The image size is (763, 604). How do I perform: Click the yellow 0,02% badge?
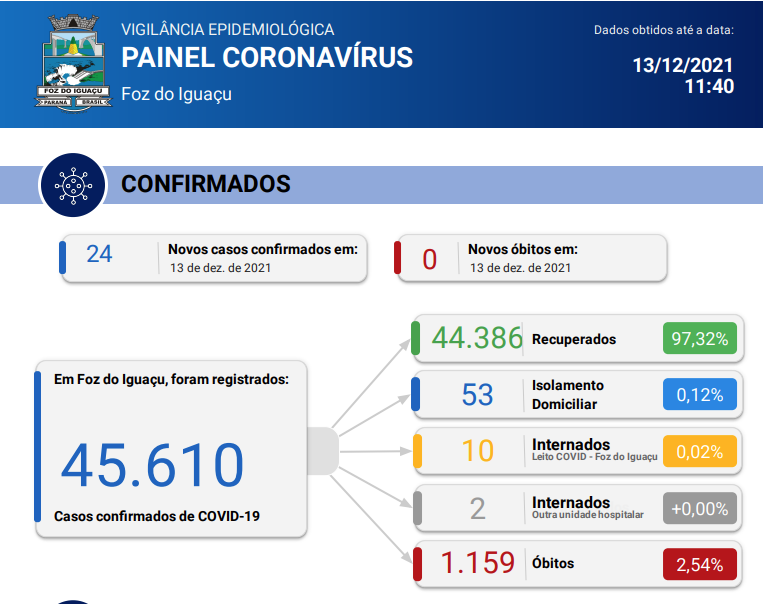click(x=700, y=452)
